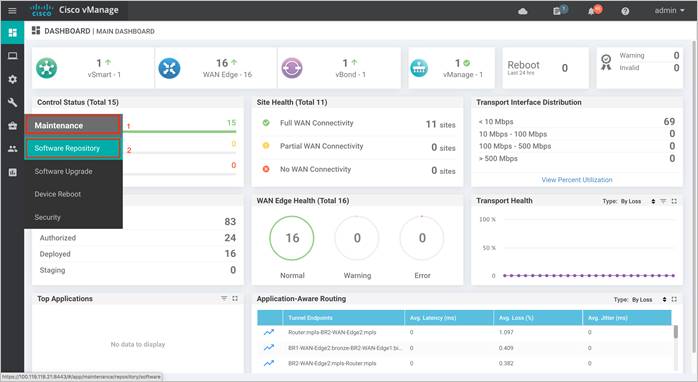Viewport: 698px width, 382px height.
Task: Click the Staging 0 row
Action: point(138,270)
